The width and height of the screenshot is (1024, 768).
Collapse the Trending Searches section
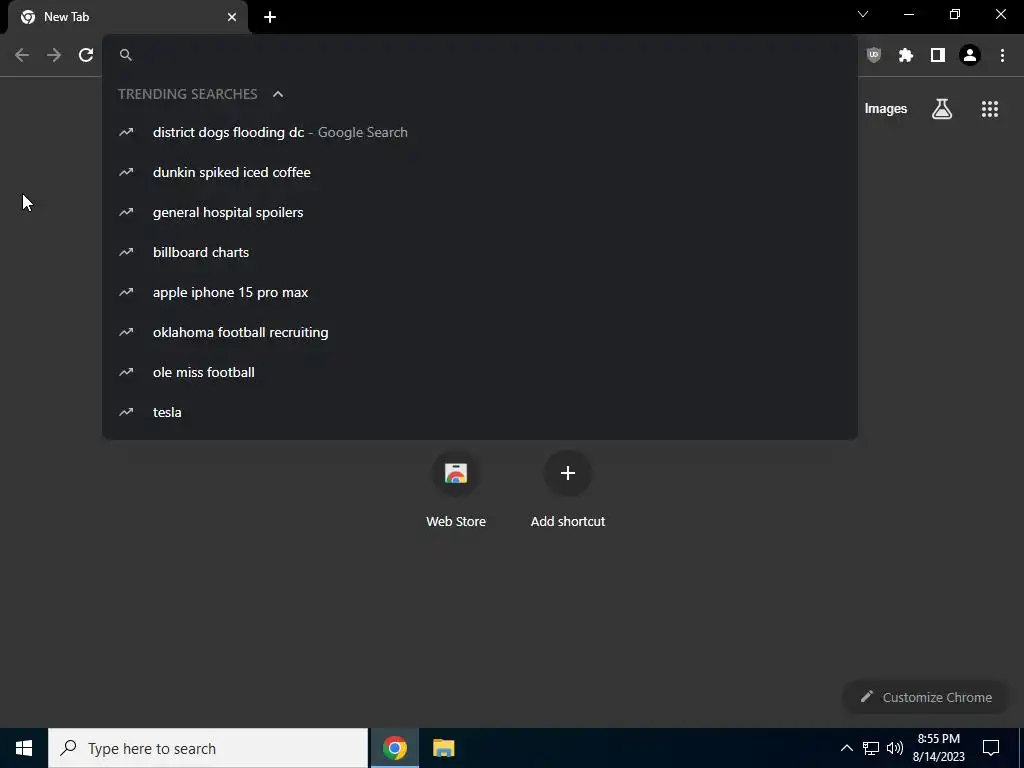(x=278, y=94)
